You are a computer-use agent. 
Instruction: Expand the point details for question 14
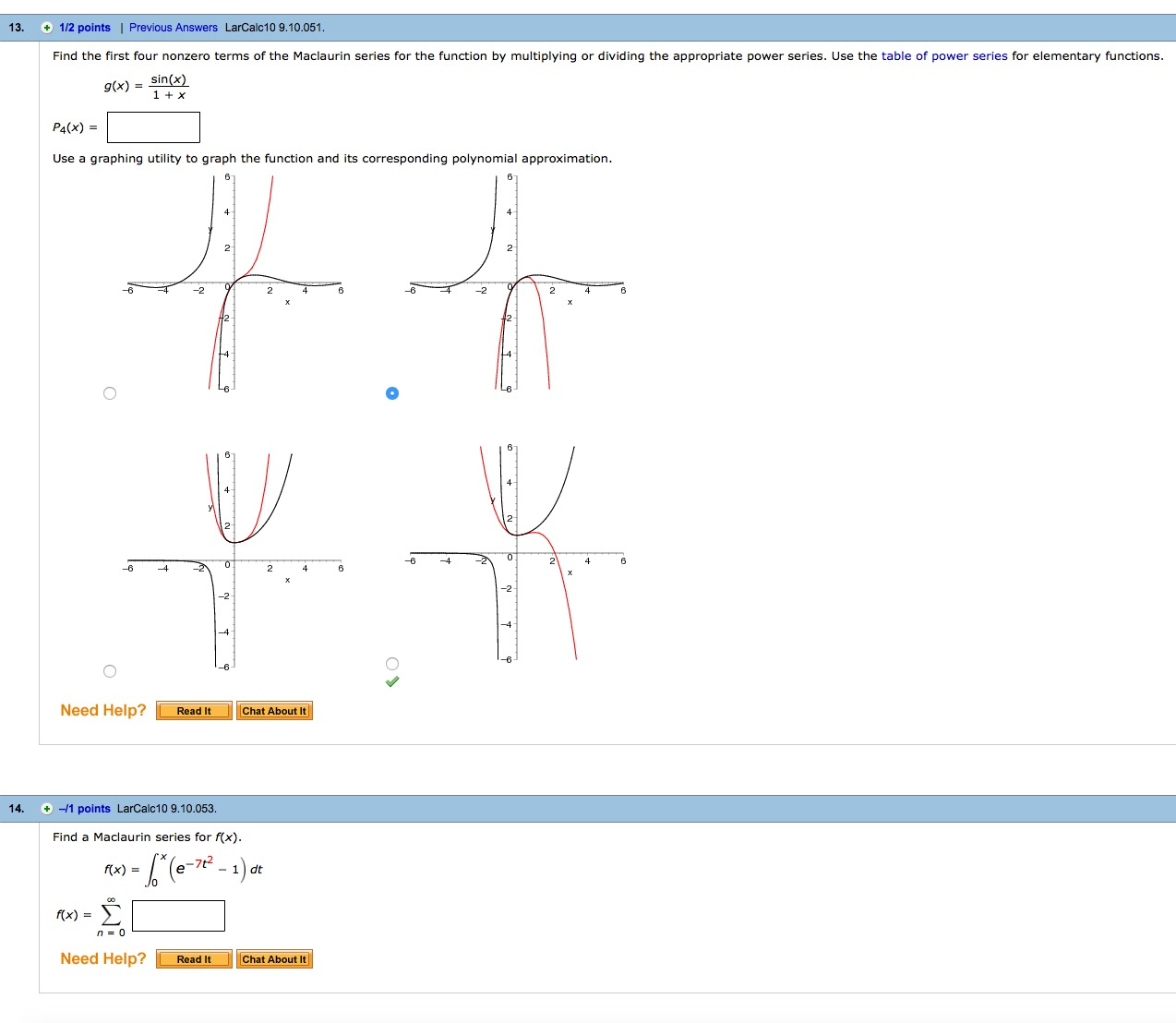(46, 808)
